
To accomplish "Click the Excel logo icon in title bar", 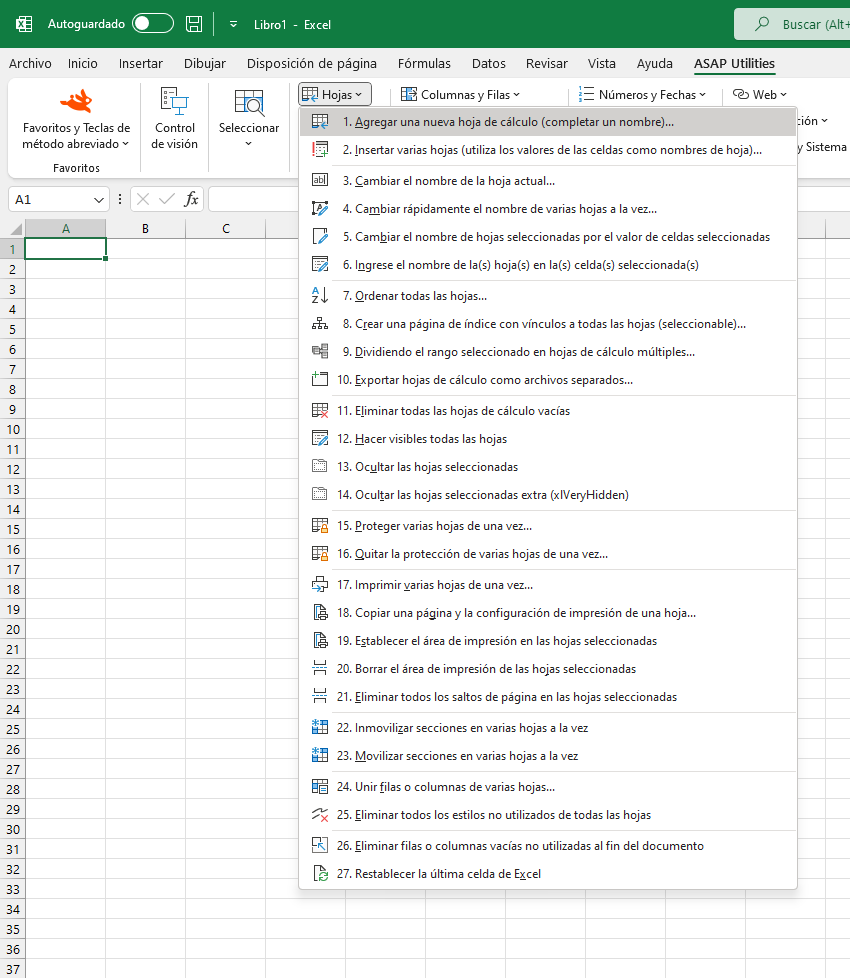I will [x=24, y=24].
